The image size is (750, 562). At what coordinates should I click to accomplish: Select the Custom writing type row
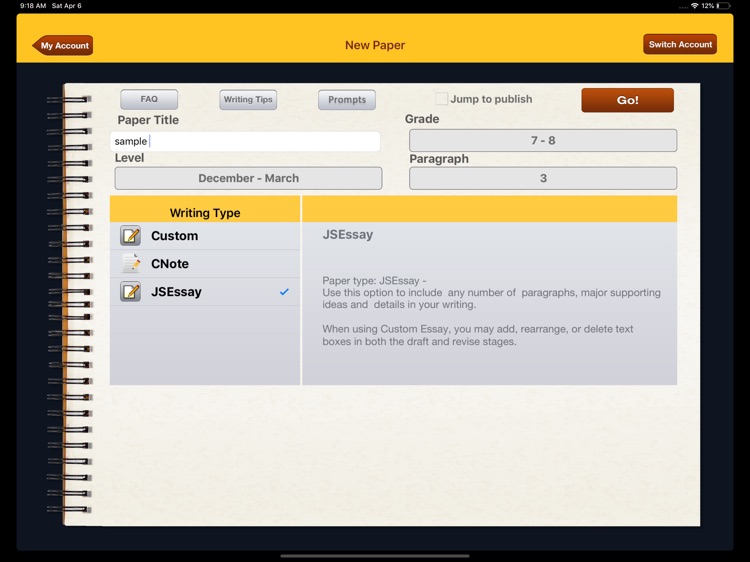point(205,236)
